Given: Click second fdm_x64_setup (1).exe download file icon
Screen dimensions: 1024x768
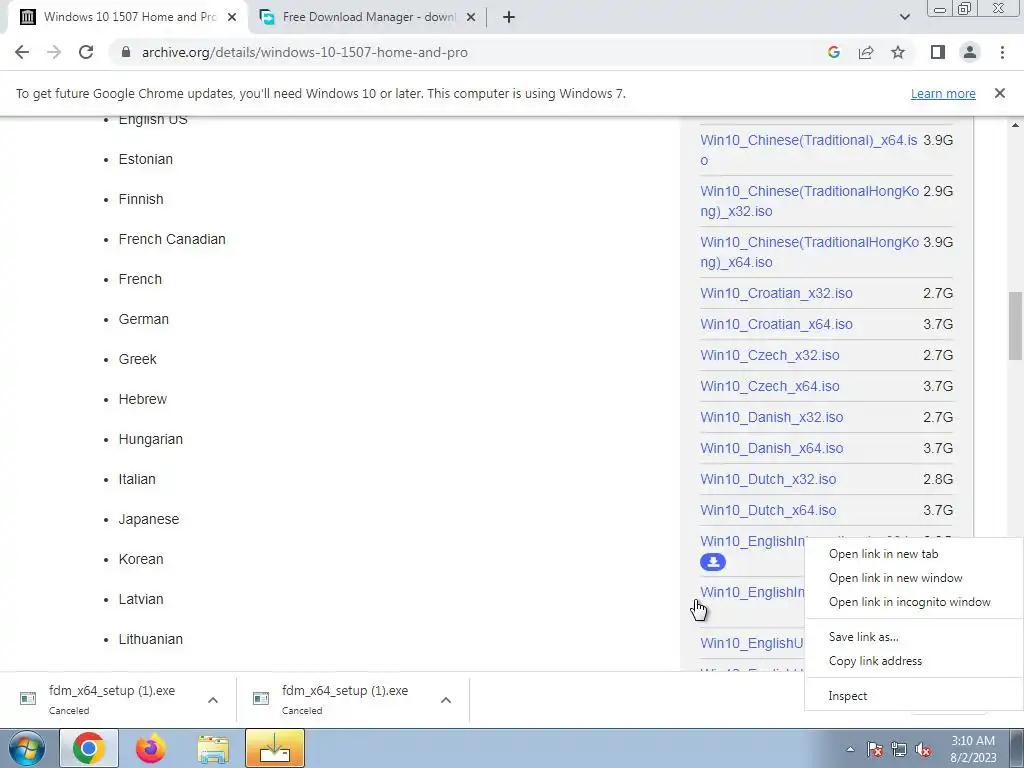Looking at the screenshot, I should [261, 699].
